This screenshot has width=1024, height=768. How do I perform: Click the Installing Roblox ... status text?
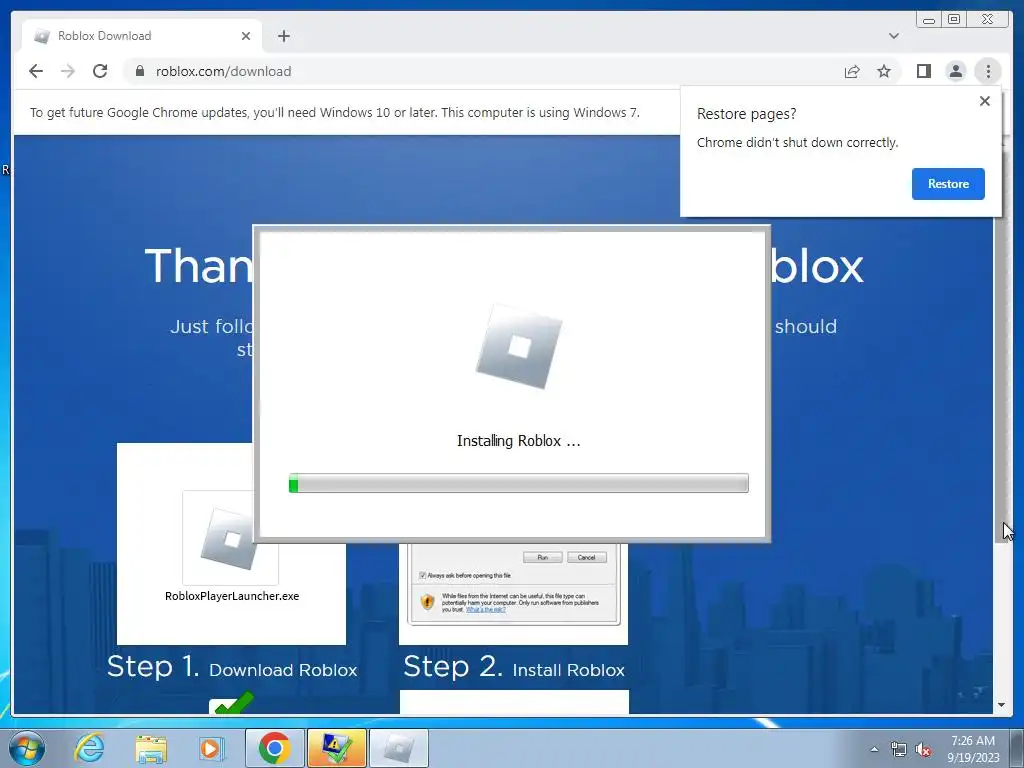click(x=519, y=441)
